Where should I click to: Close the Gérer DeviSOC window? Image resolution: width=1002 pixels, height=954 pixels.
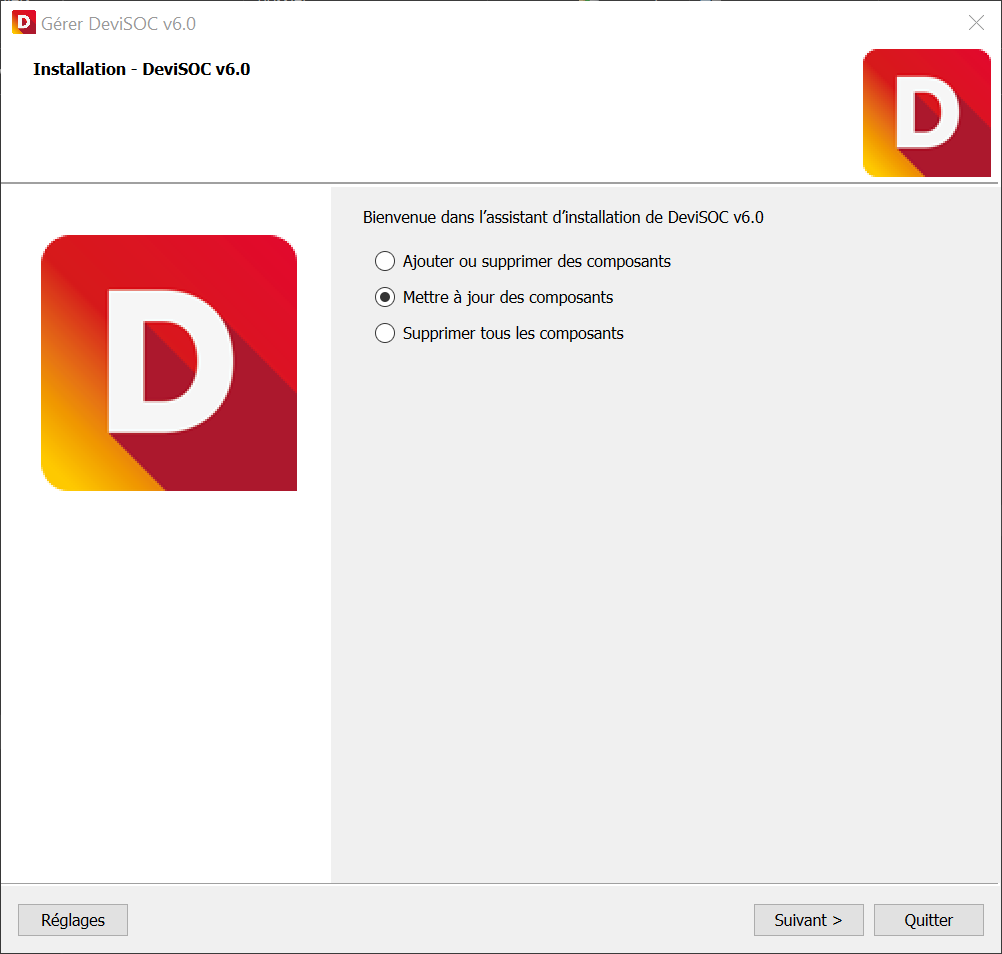point(976,23)
